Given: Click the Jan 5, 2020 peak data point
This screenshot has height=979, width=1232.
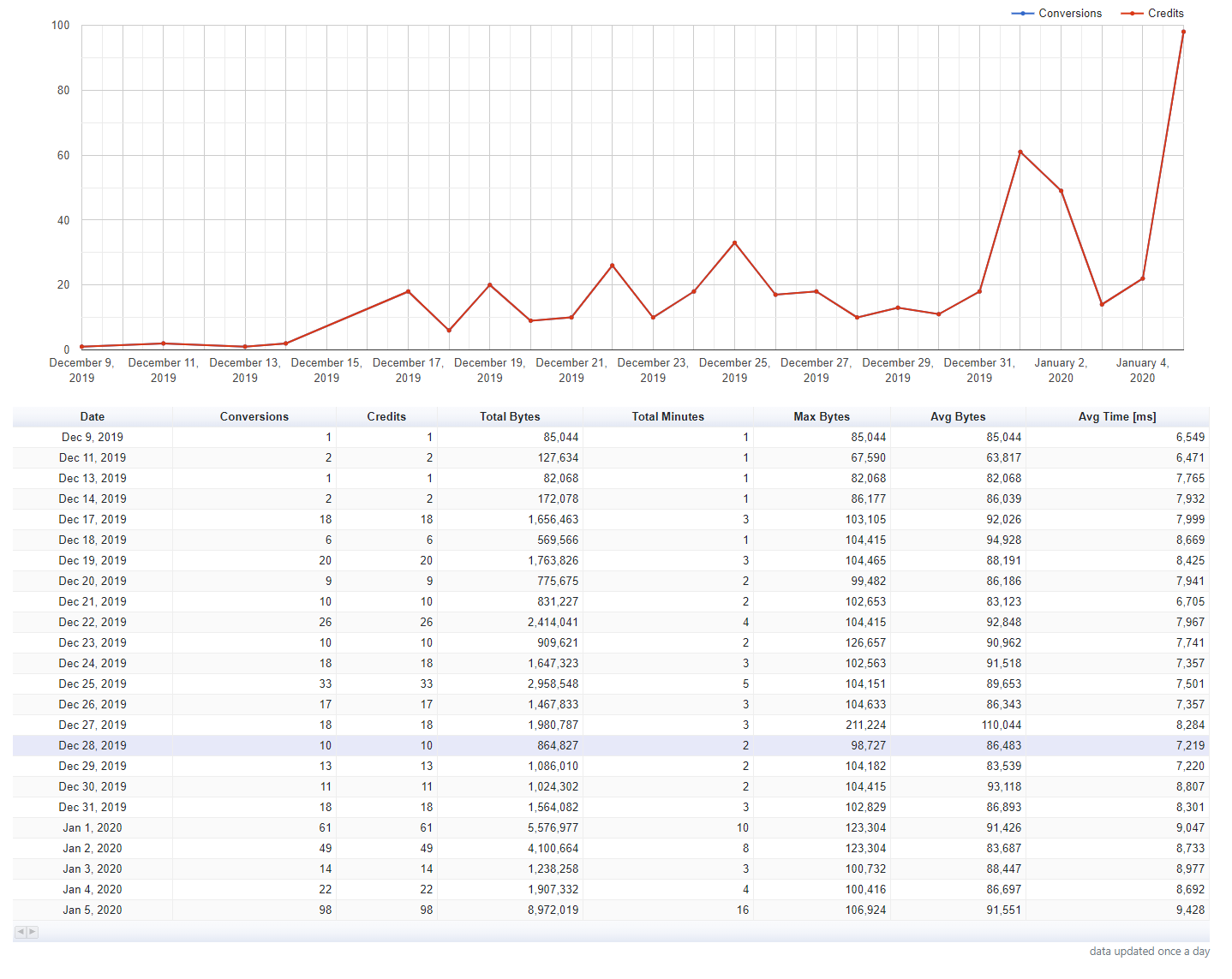Looking at the screenshot, I should pyautogui.click(x=1183, y=33).
